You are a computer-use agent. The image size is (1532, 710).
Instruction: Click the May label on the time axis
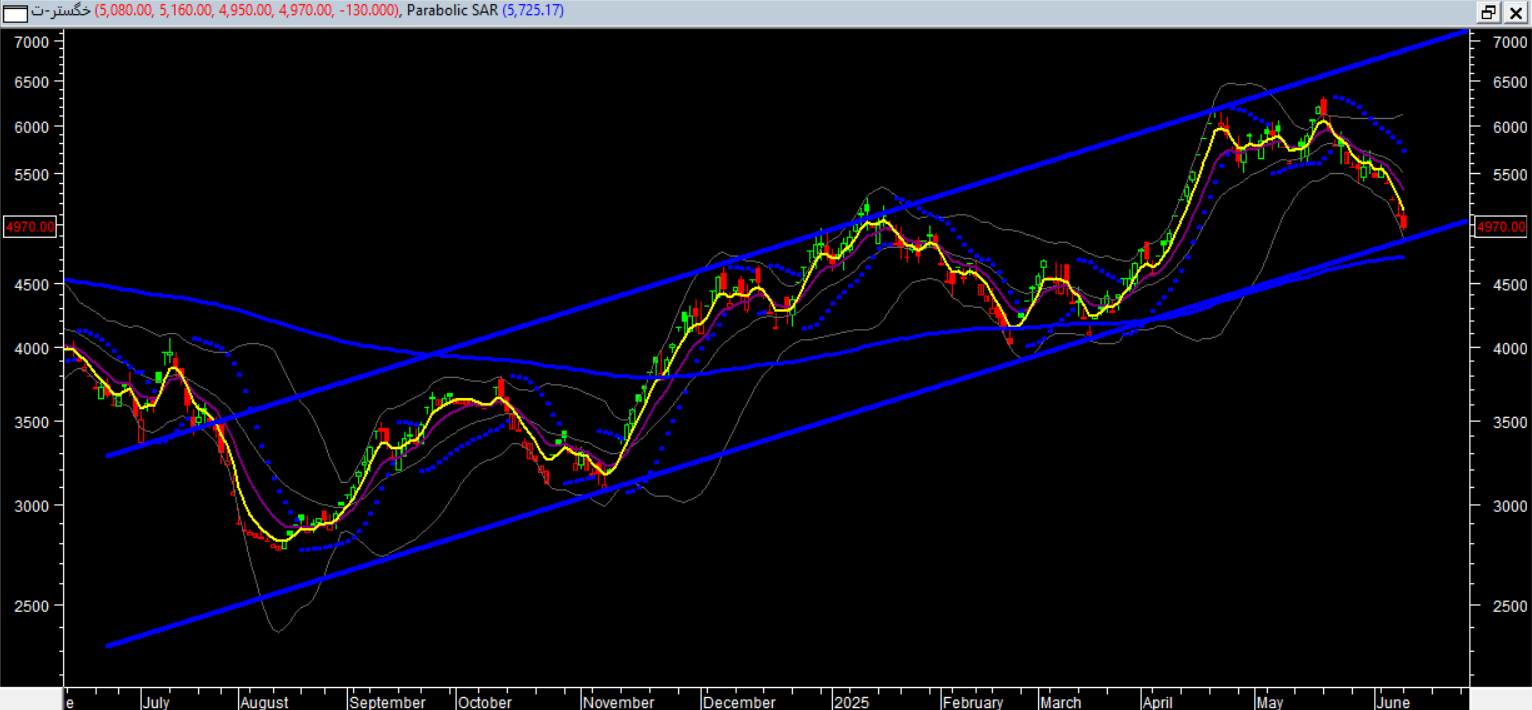click(x=1269, y=702)
